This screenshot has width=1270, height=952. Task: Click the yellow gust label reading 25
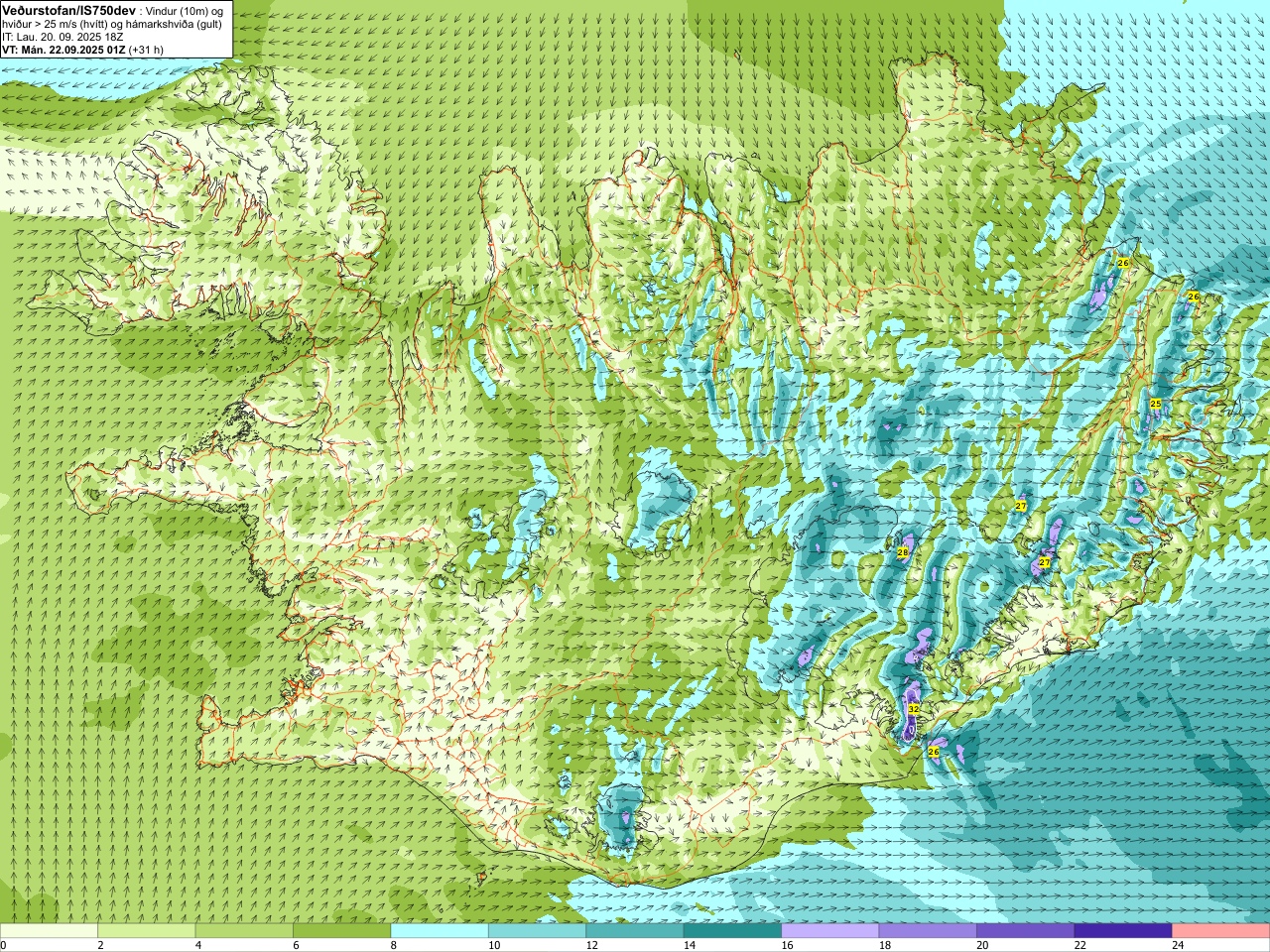1155,404
